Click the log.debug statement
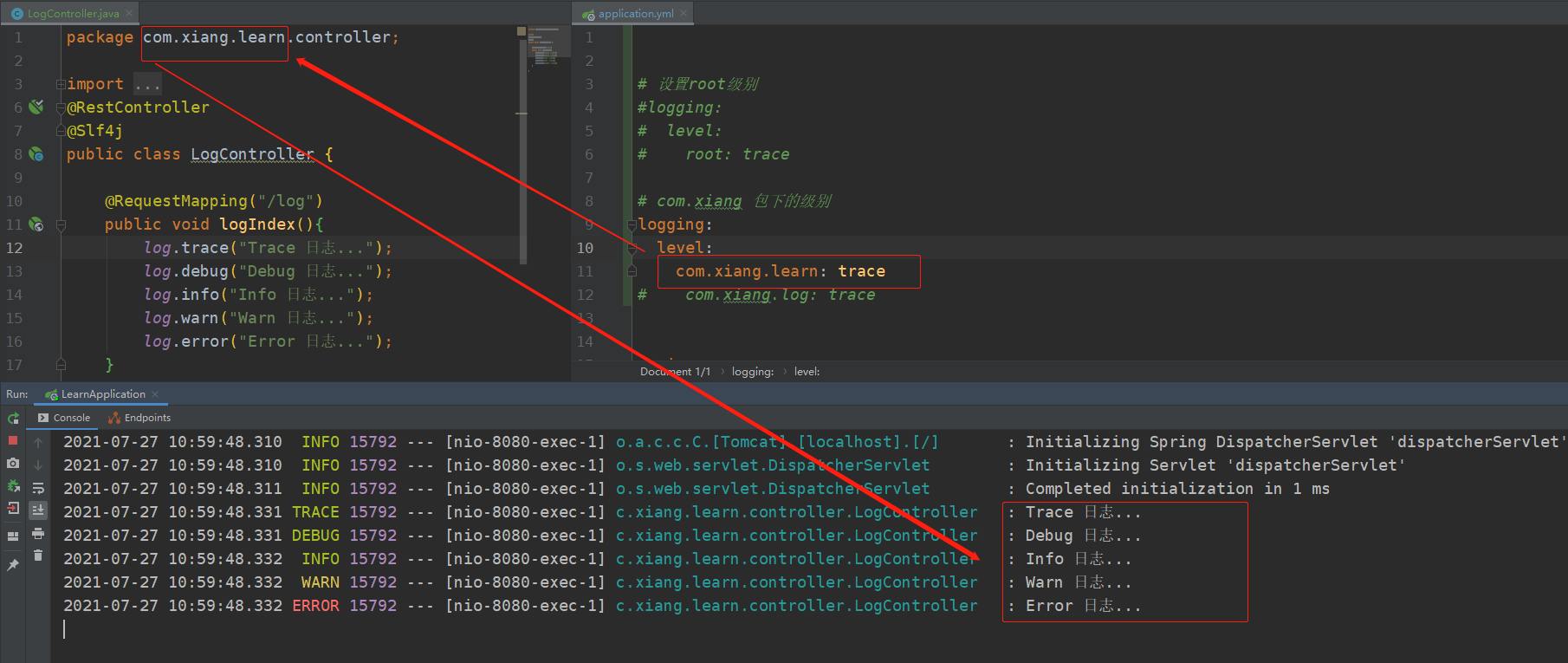The width and height of the screenshot is (1568, 663). 269,271
